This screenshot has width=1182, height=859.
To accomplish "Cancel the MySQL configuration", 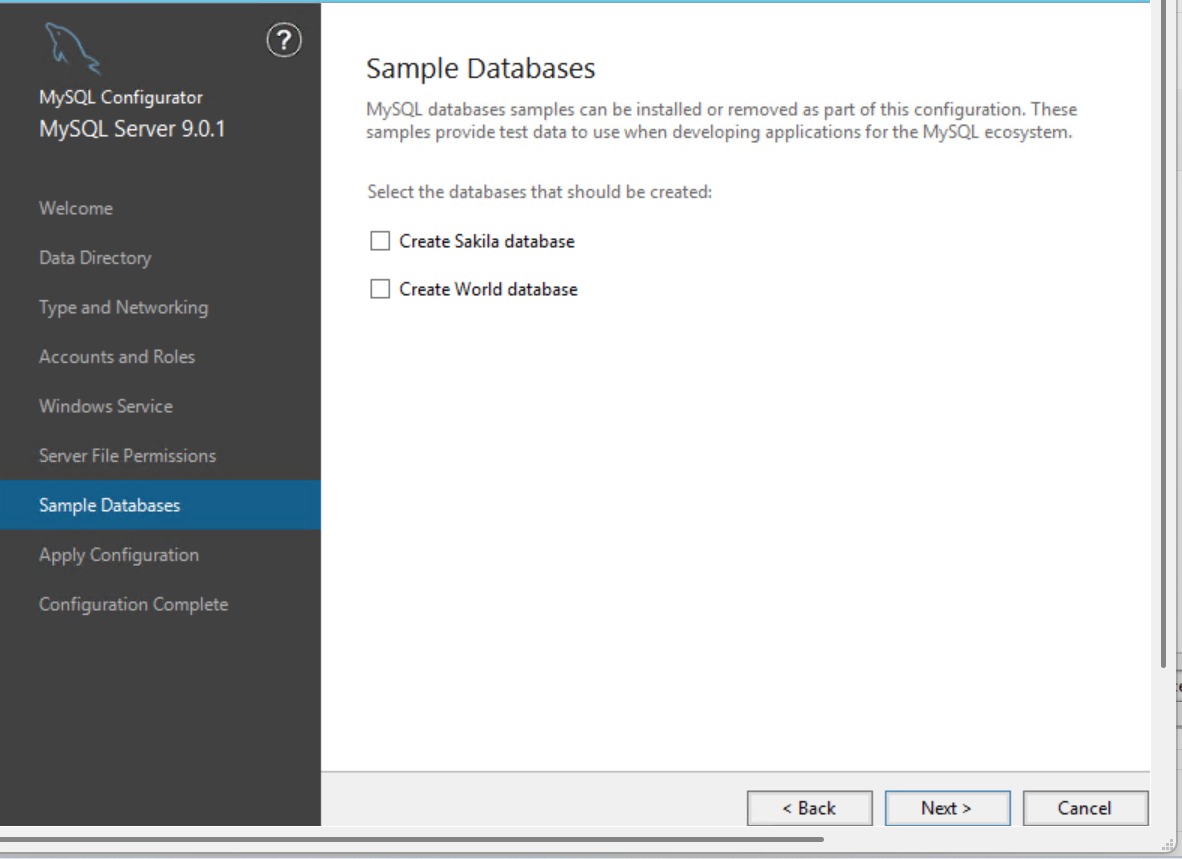I will pyautogui.click(x=1085, y=808).
